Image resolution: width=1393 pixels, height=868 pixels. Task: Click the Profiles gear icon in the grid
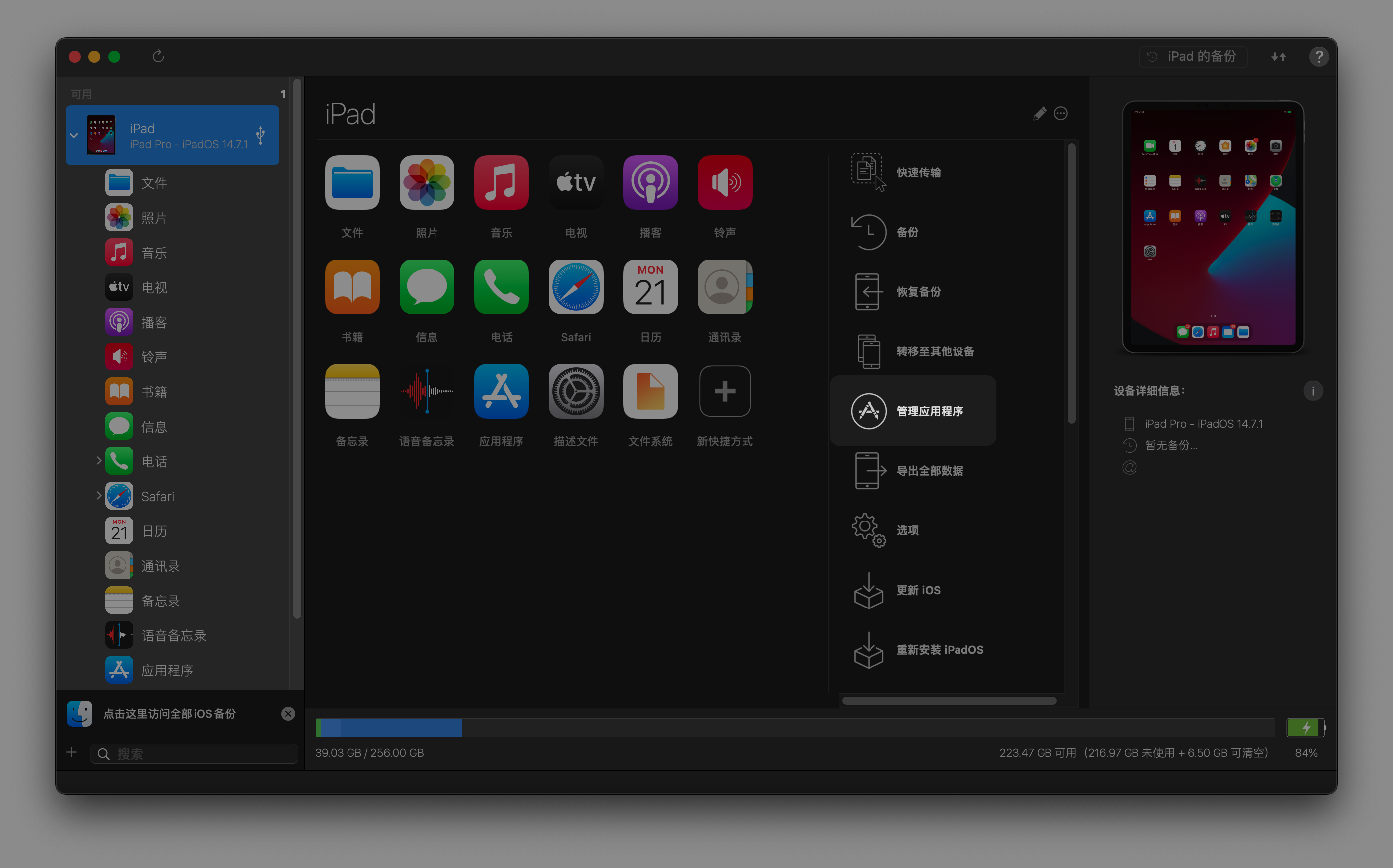[576, 392]
